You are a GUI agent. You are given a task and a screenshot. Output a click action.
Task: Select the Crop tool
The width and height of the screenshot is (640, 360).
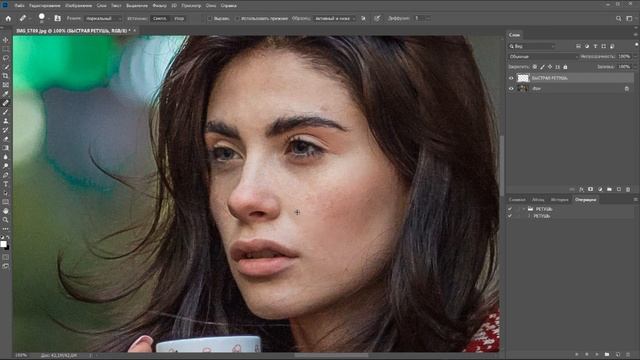tap(5, 76)
